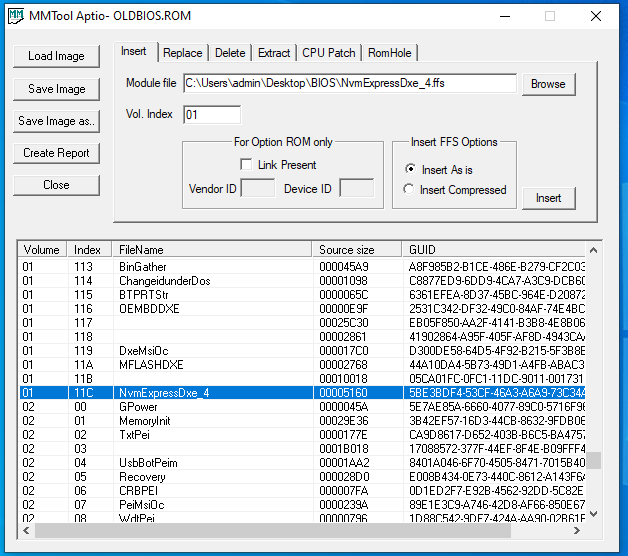Click the Vendor ID field

258,188
